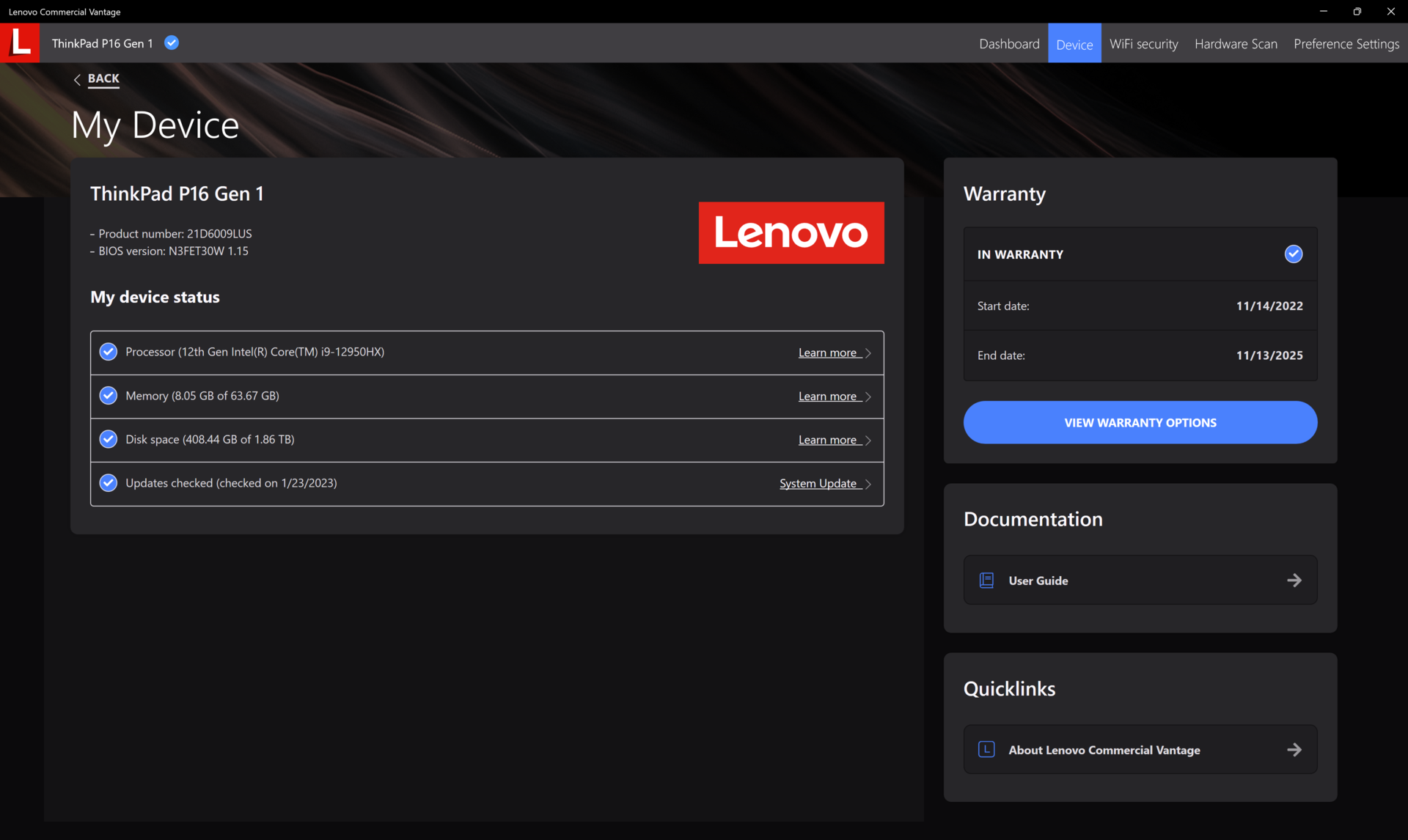Open the Preference Settings tab
This screenshot has height=840, width=1408.
1346,44
